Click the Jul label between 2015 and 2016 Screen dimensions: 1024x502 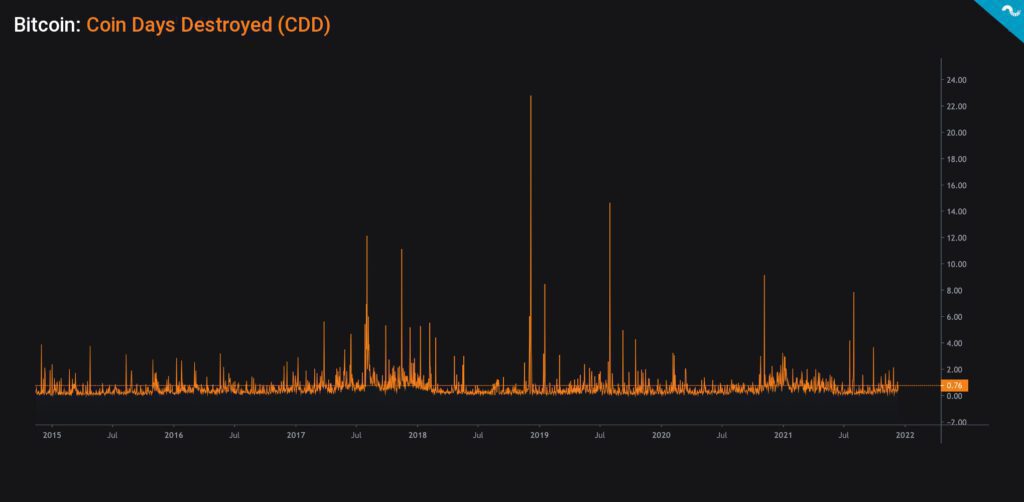point(112,435)
